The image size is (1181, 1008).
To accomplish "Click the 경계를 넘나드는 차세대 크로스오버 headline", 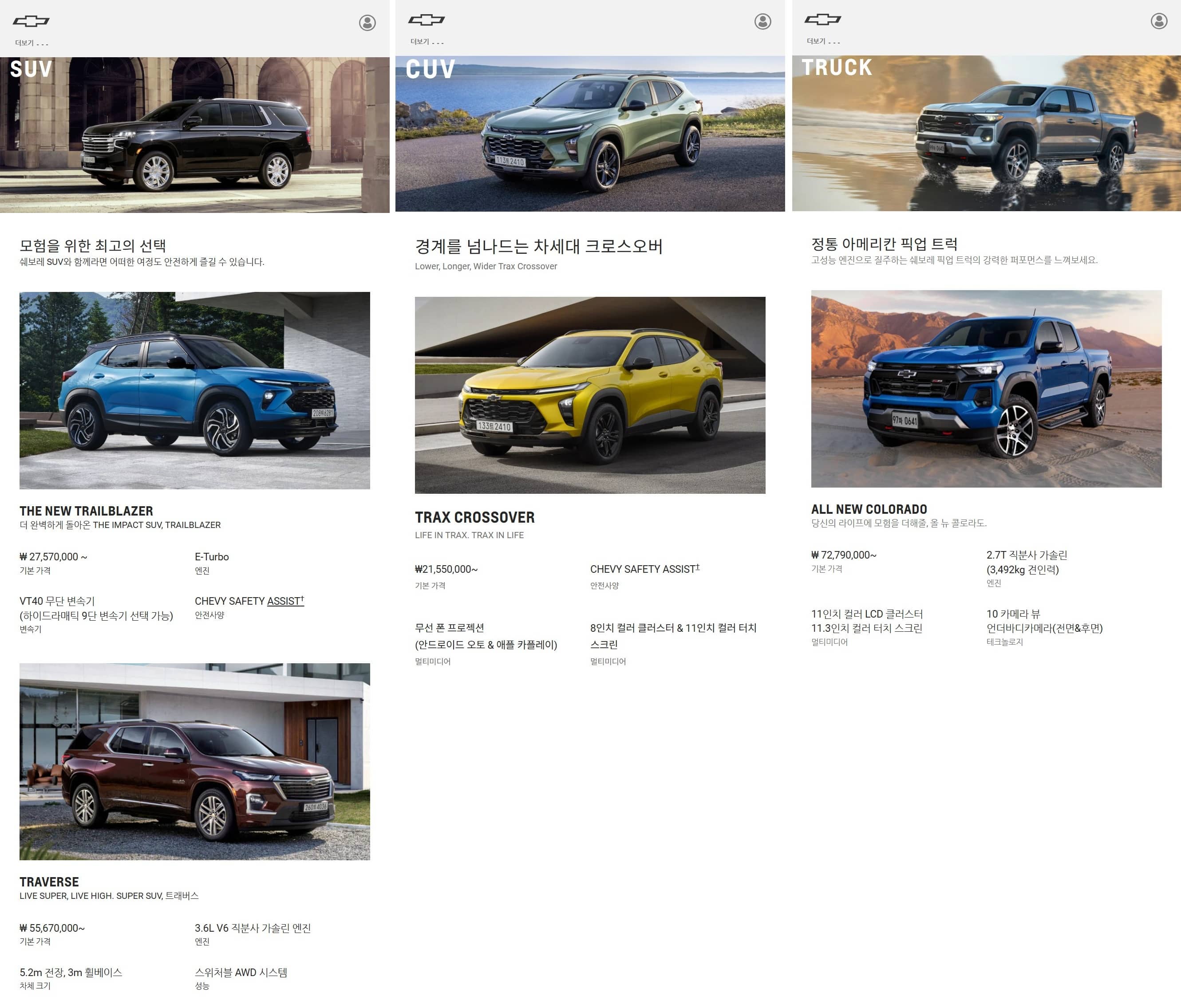I will click(539, 246).
